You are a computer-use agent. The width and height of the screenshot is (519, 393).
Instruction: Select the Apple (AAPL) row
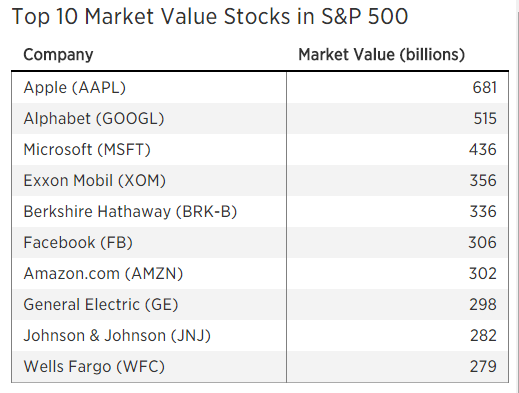[x=260, y=88]
